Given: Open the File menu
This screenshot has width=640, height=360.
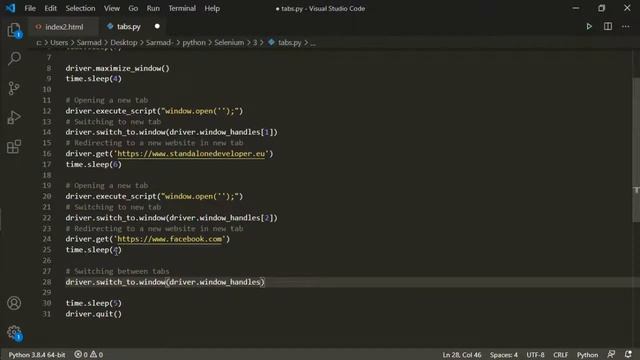Looking at the screenshot, I should [x=30, y=8].
